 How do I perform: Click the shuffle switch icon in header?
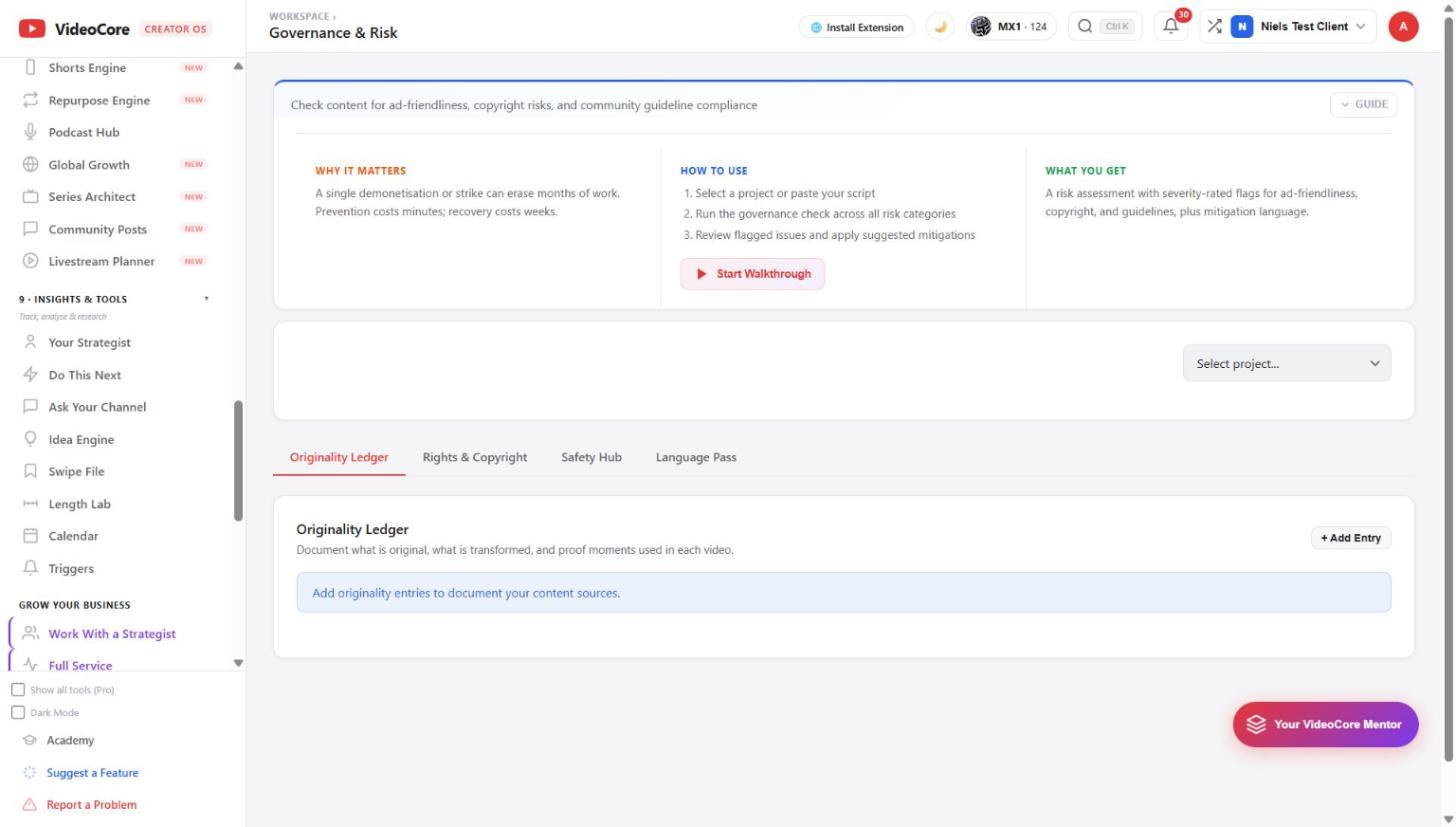(x=1214, y=27)
